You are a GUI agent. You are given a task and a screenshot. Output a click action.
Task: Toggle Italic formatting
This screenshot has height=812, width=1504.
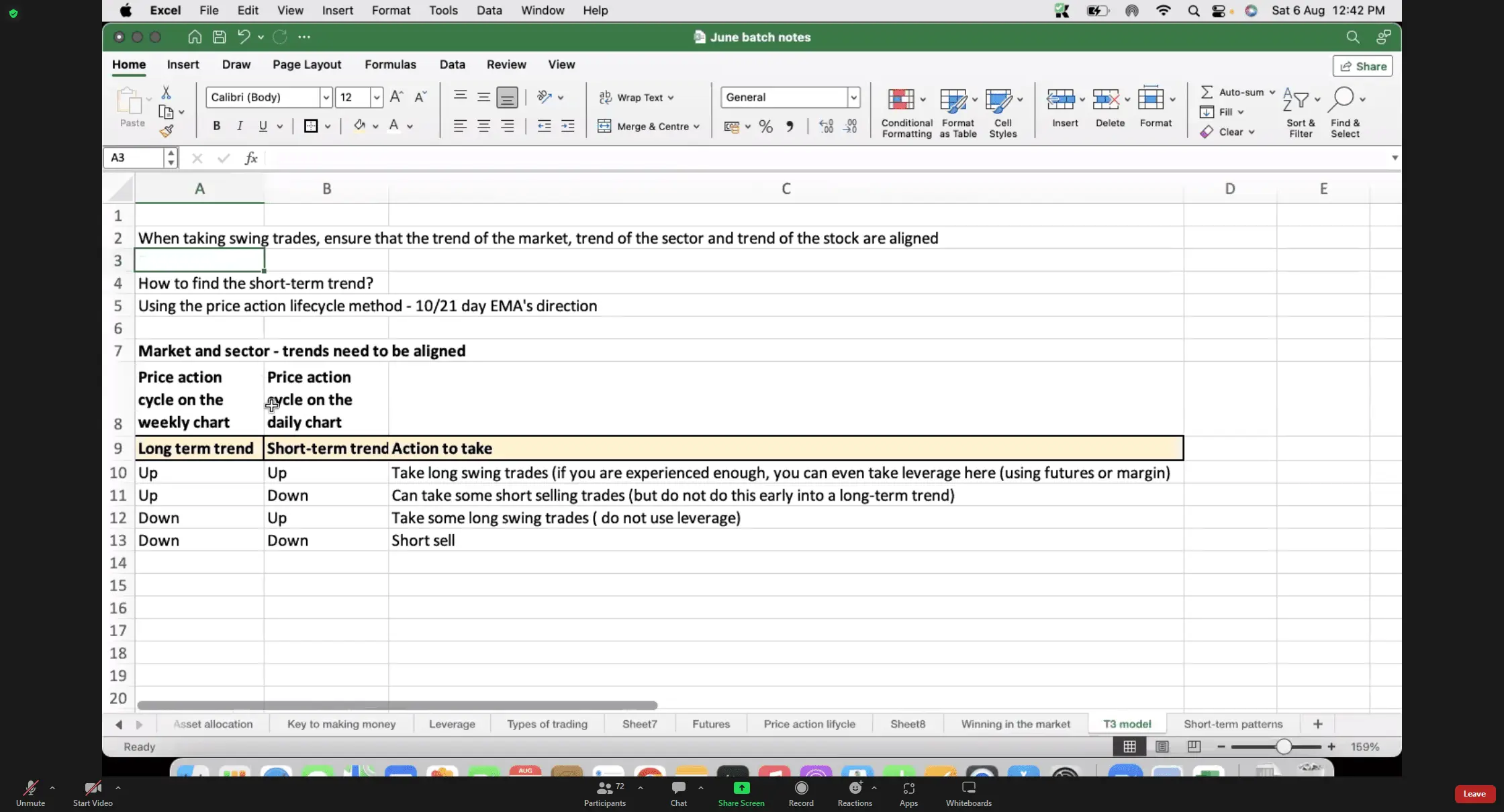click(x=239, y=125)
